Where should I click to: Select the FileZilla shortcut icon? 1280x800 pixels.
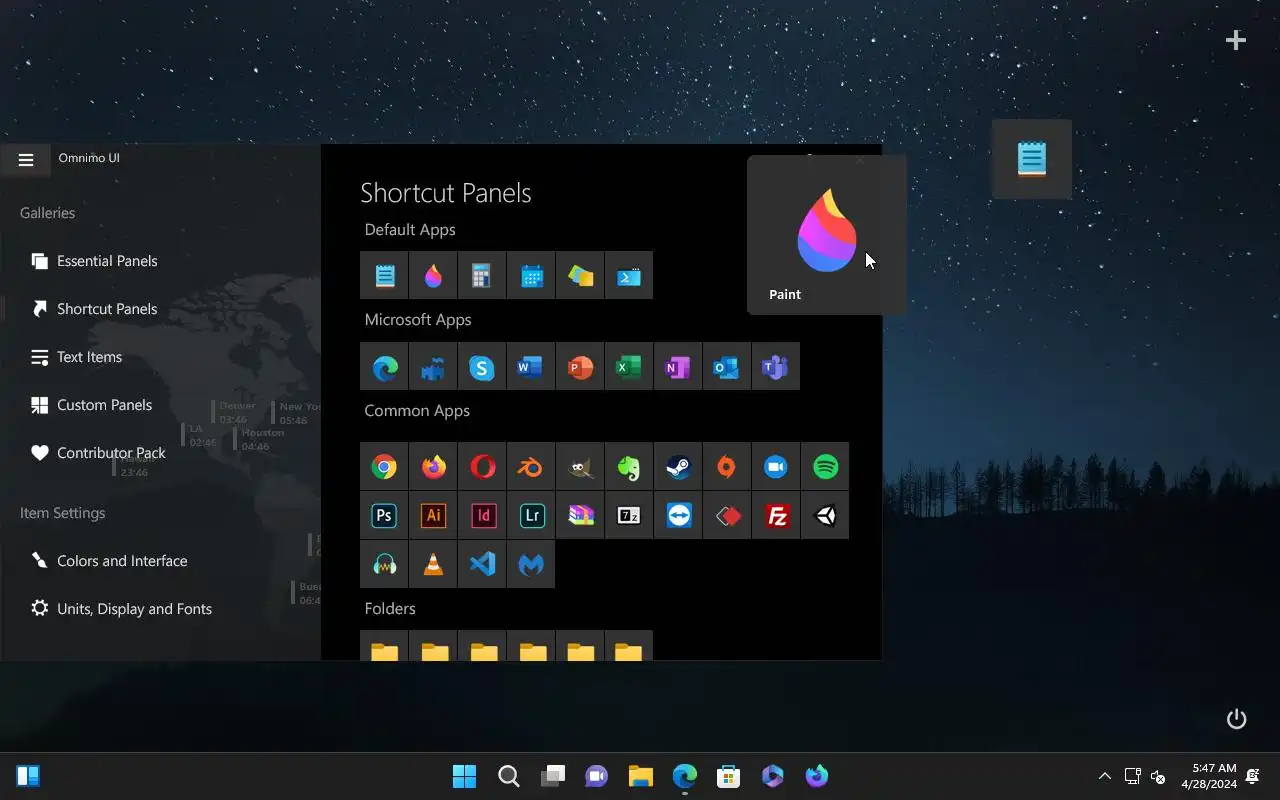(776, 516)
